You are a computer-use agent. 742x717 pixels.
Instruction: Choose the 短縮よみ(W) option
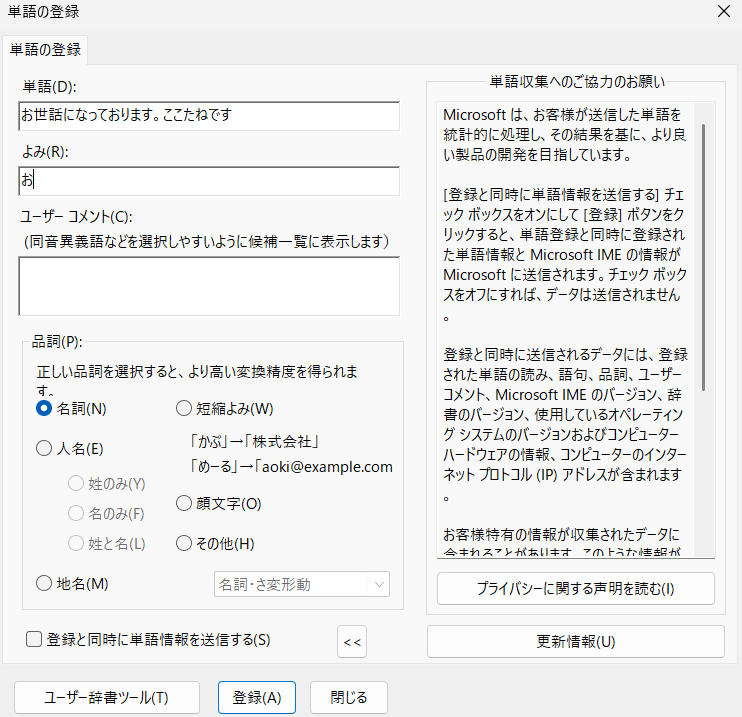point(183,408)
